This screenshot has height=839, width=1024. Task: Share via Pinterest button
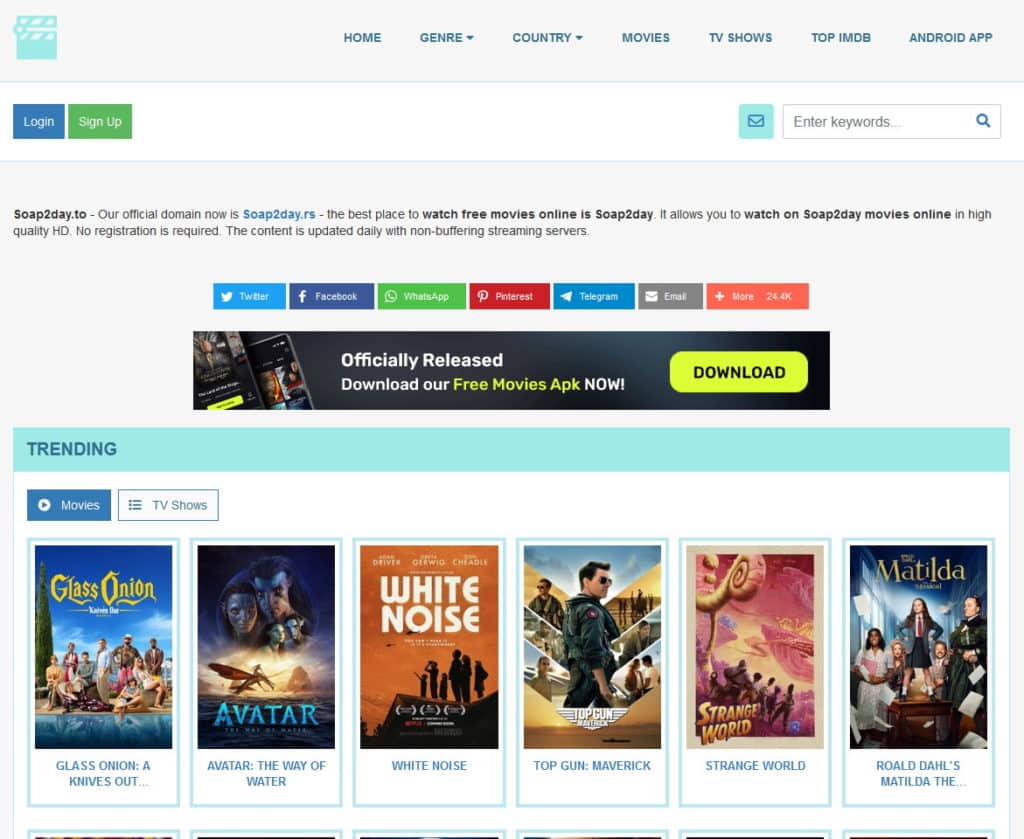coord(509,296)
